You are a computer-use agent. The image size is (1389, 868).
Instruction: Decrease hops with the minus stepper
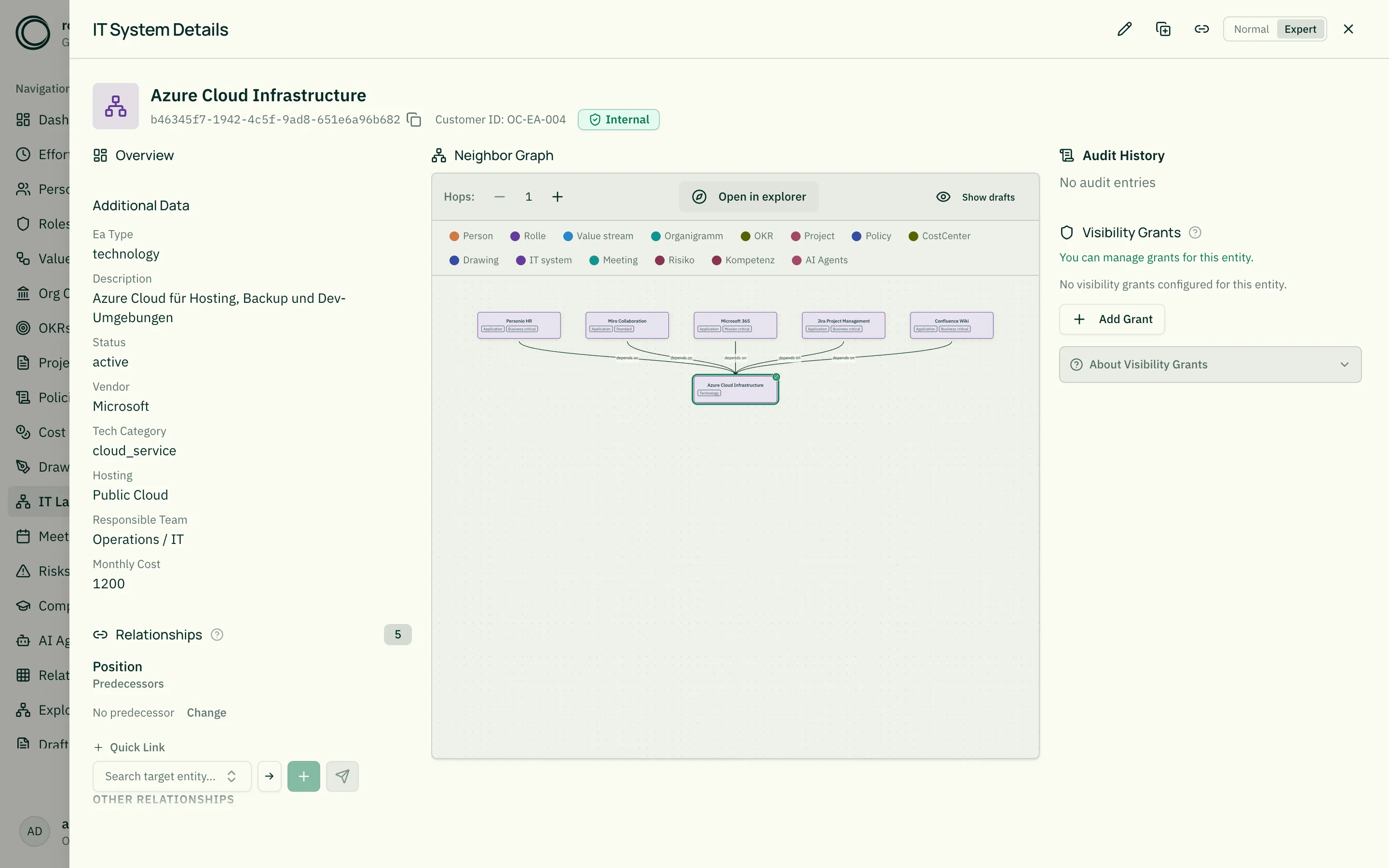point(499,197)
